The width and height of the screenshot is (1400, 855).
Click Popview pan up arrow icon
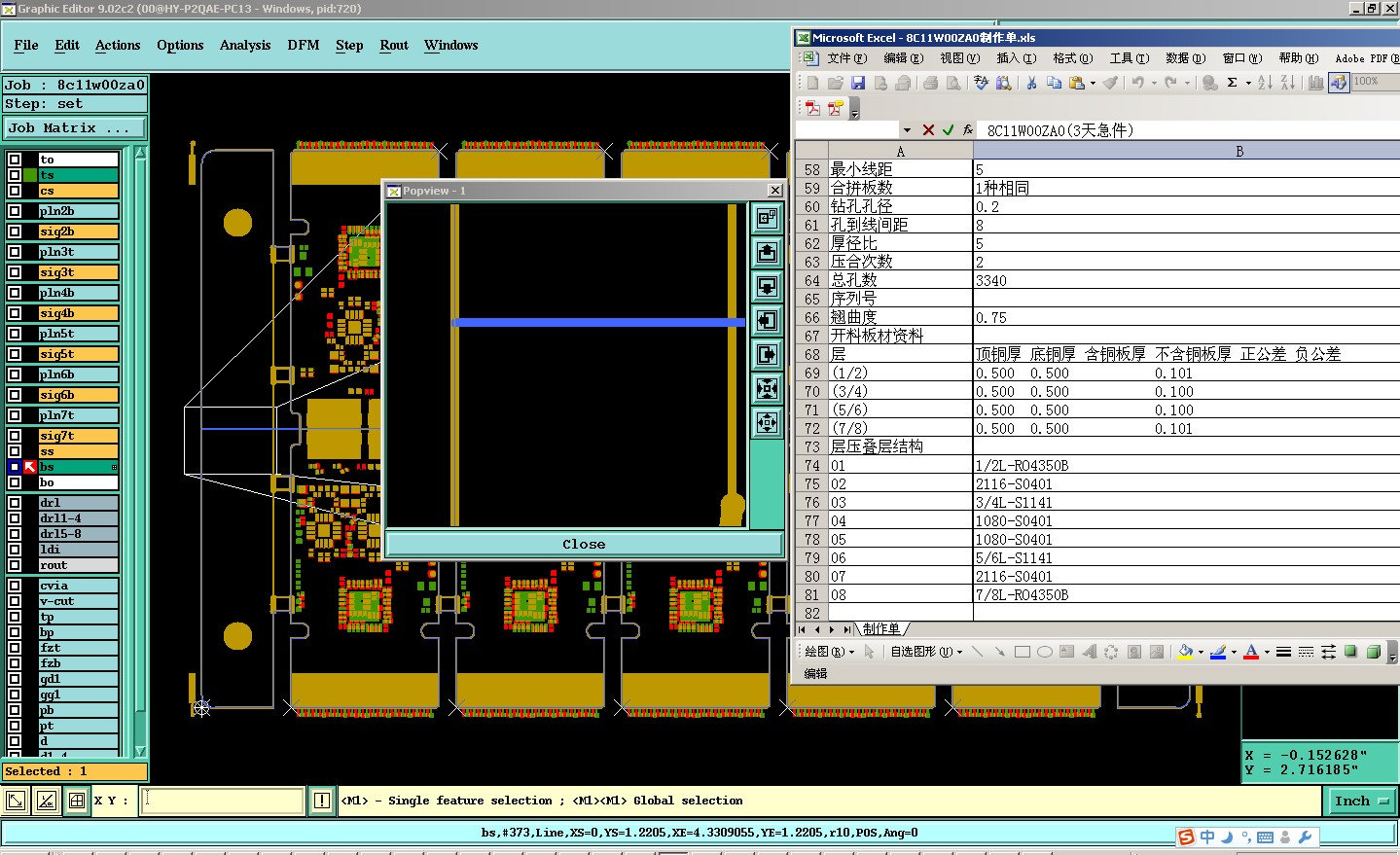click(x=768, y=253)
